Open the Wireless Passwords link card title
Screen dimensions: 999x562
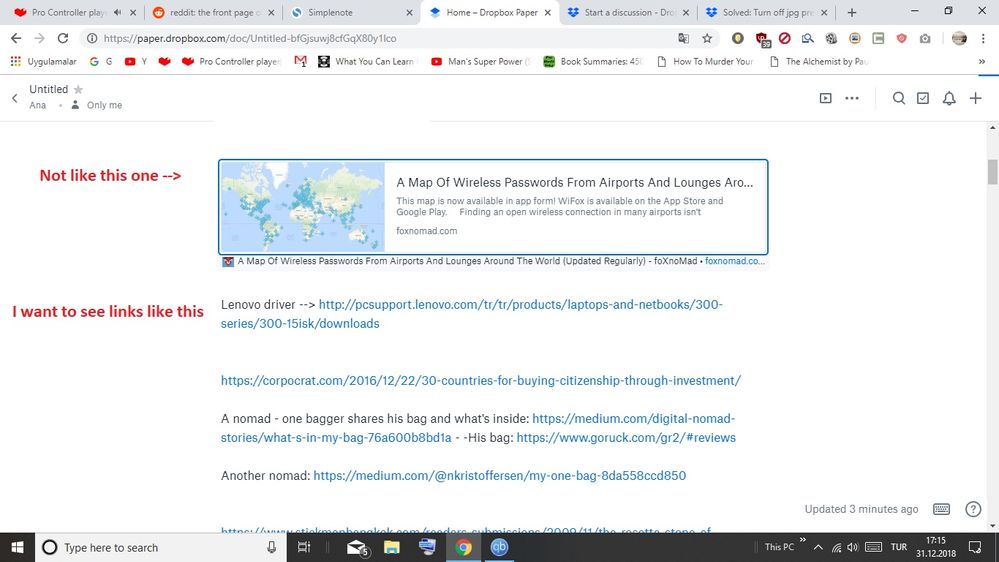[575, 182]
